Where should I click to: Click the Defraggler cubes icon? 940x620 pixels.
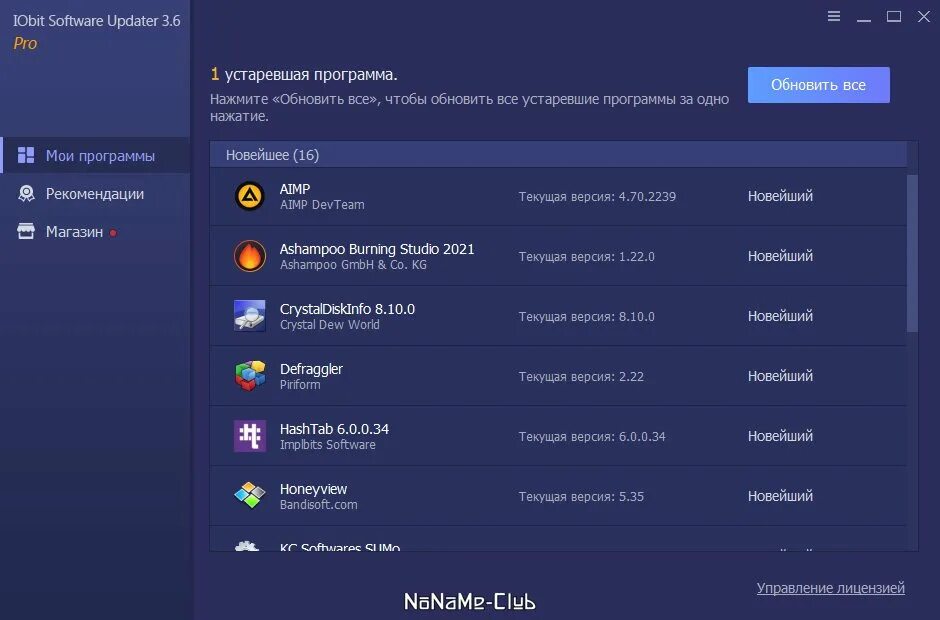tap(249, 376)
